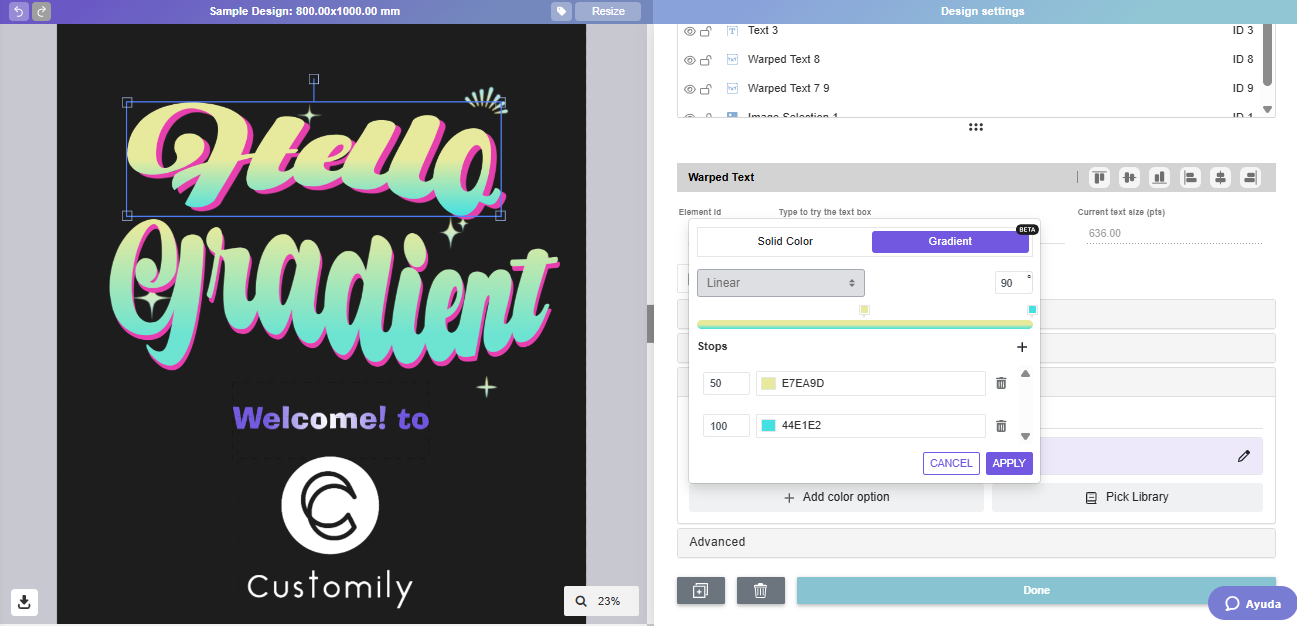Align the element to the right
This screenshot has width=1297, height=626.
(1250, 178)
